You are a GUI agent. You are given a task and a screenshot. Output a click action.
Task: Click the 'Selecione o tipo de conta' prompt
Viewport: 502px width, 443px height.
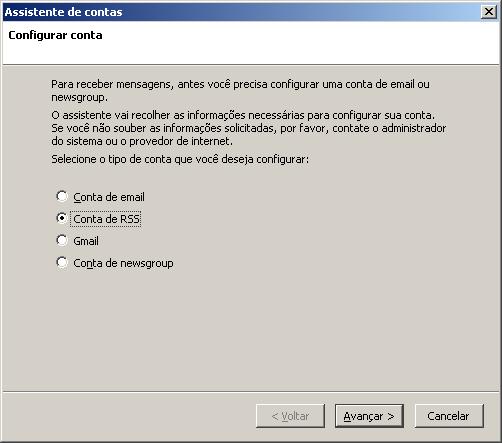pyautogui.click(x=180, y=159)
